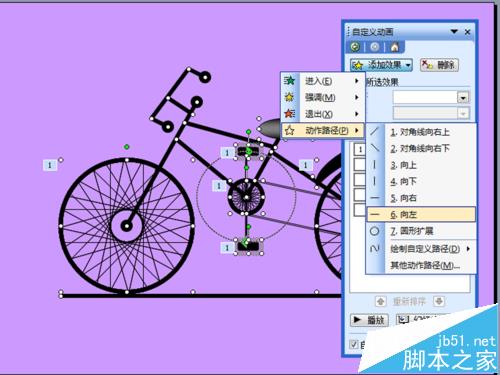The image size is (500, 375).
Task: Click the back navigation icon in task pane
Action: click(356, 47)
